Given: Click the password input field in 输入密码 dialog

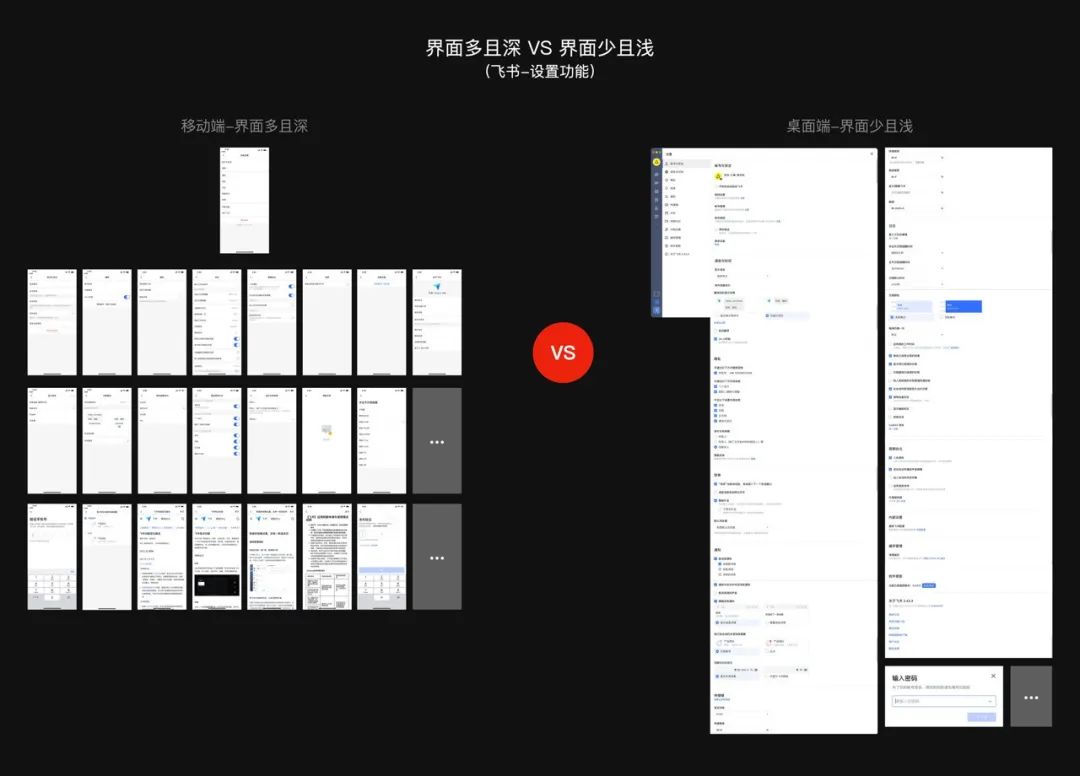Looking at the screenshot, I should [944, 701].
